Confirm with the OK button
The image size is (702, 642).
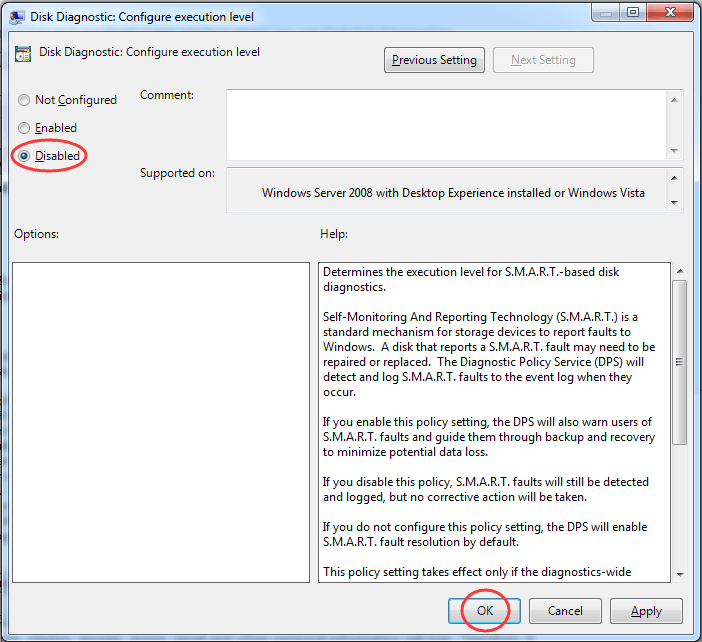pos(484,611)
